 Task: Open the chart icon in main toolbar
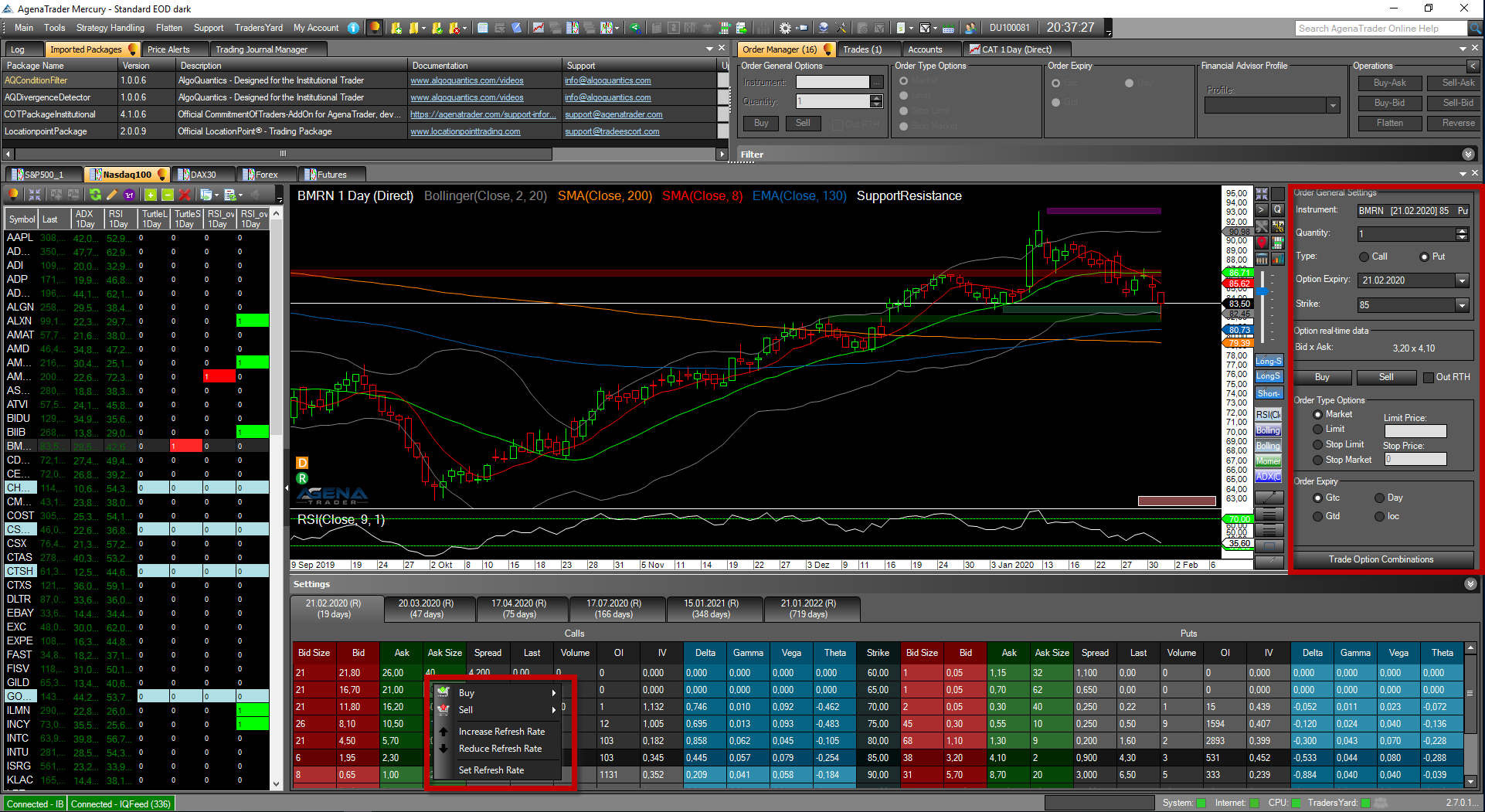(538, 28)
